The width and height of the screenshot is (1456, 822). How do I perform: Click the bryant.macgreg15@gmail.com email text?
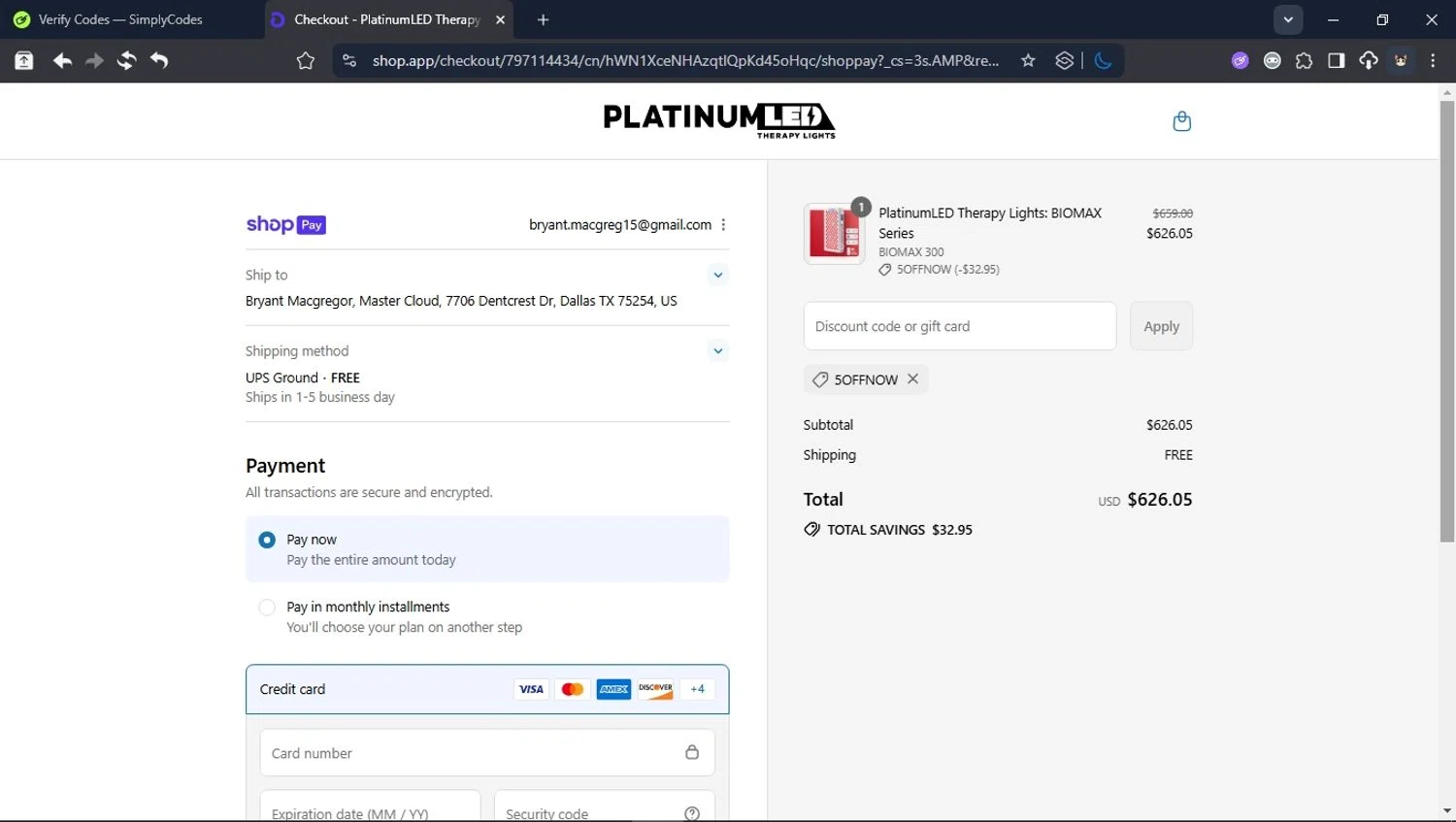[x=620, y=224]
